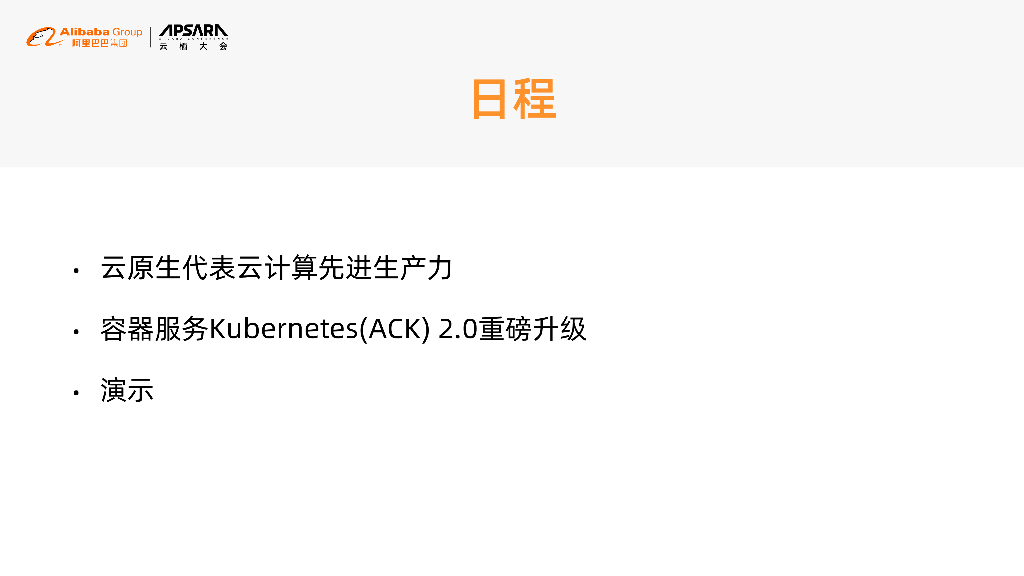Click the 云原生 words in first bullet

coord(140,268)
